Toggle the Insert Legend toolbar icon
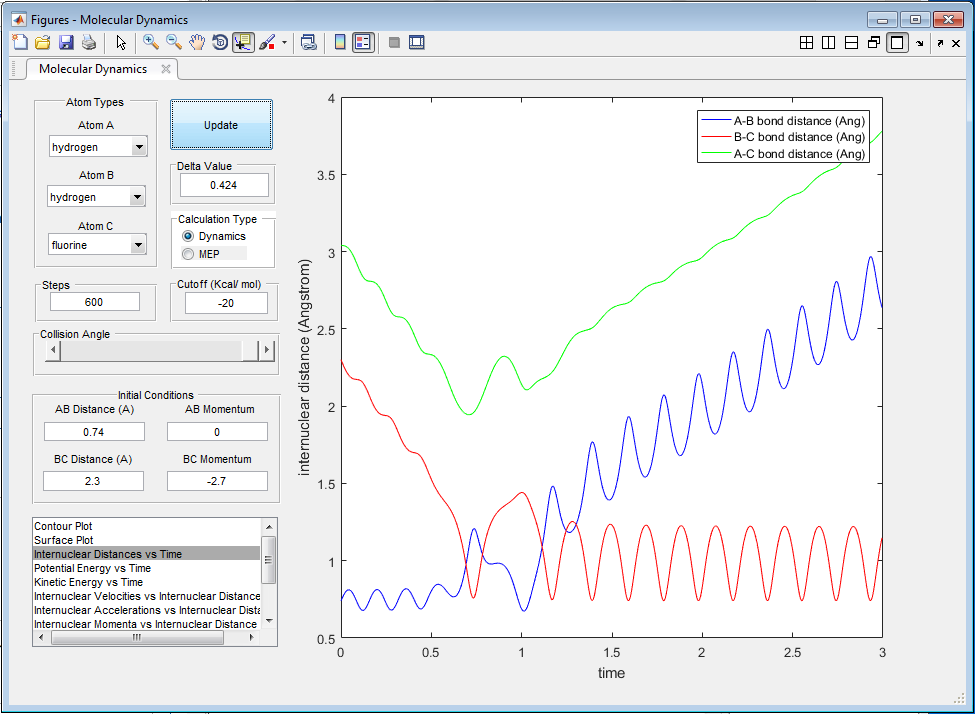 click(x=363, y=42)
